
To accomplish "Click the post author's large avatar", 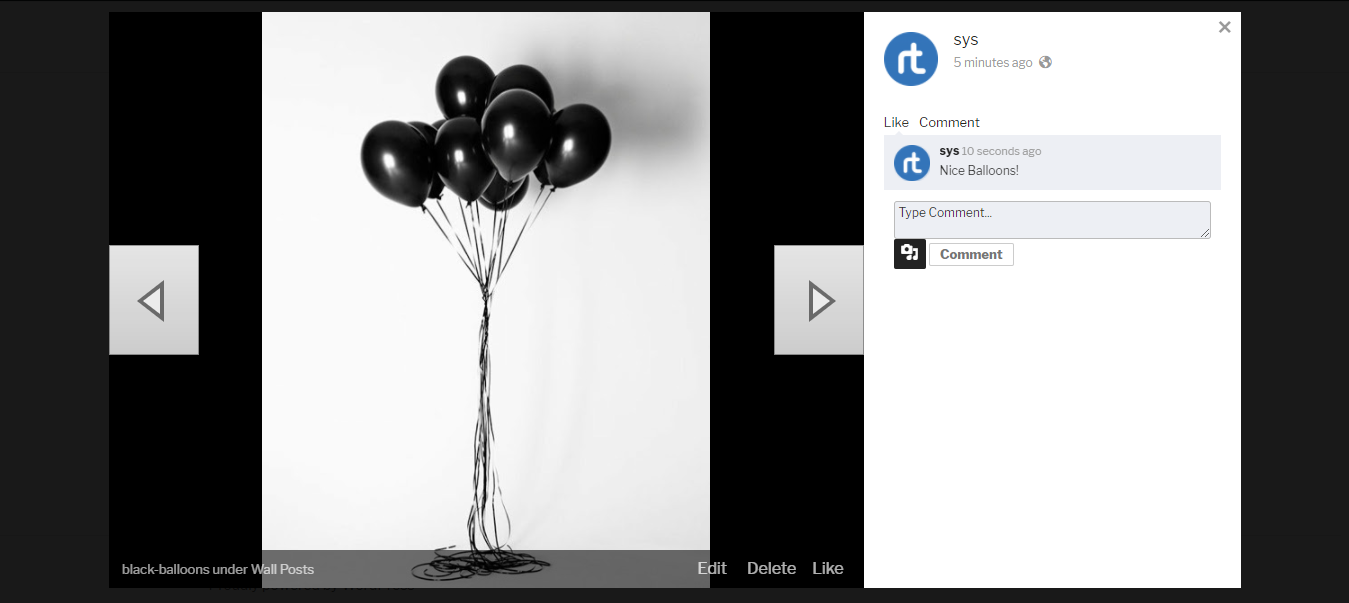I will [910, 59].
